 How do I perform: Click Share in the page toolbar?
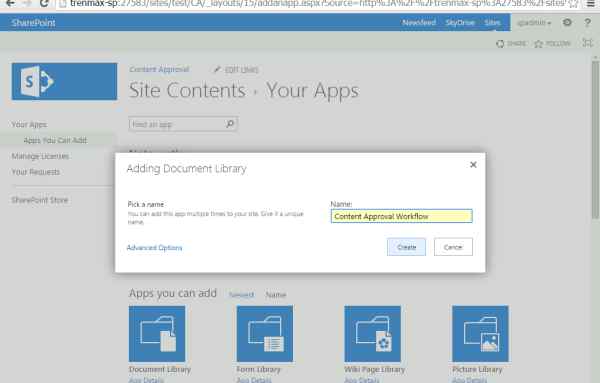(511, 43)
